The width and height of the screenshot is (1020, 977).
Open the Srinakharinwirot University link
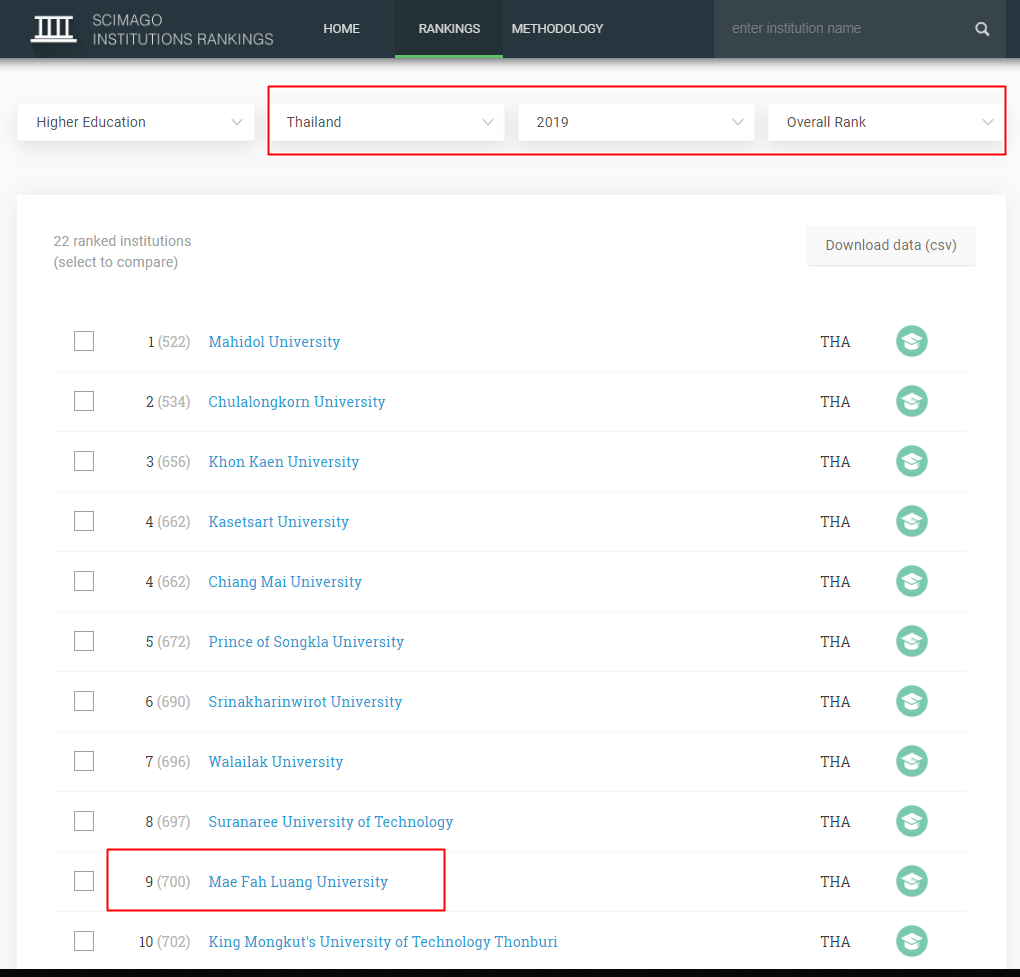(x=305, y=701)
